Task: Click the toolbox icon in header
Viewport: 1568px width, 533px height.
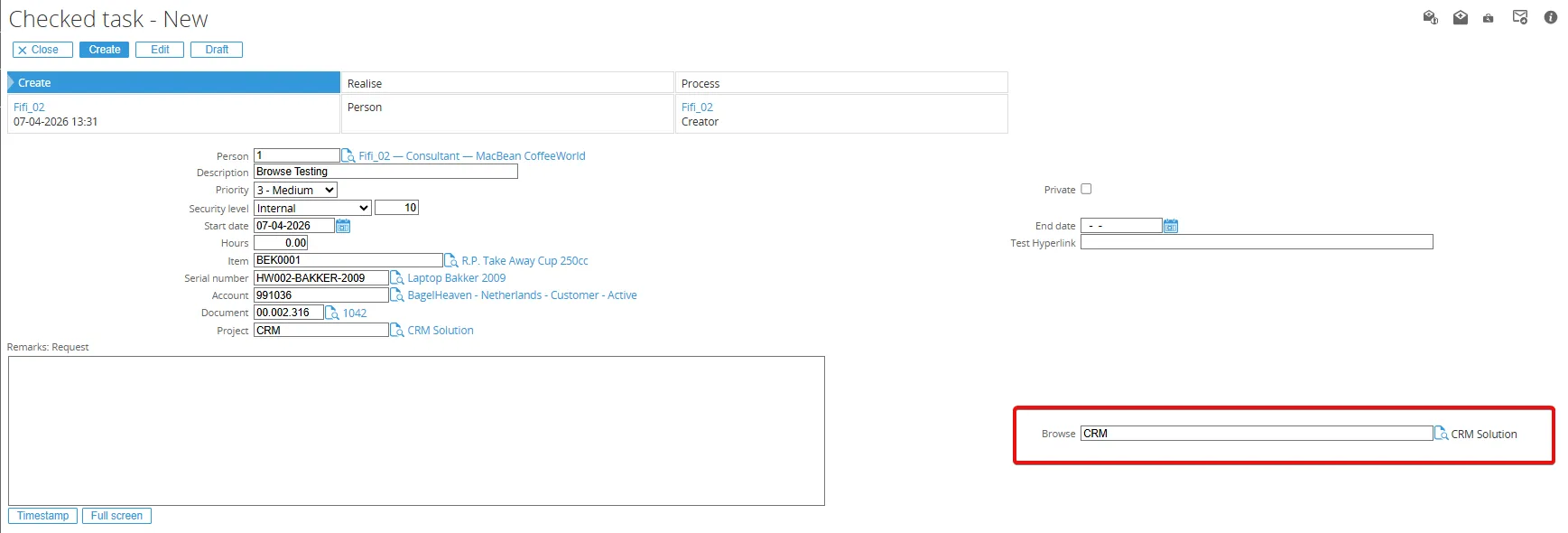Action: [x=1489, y=18]
